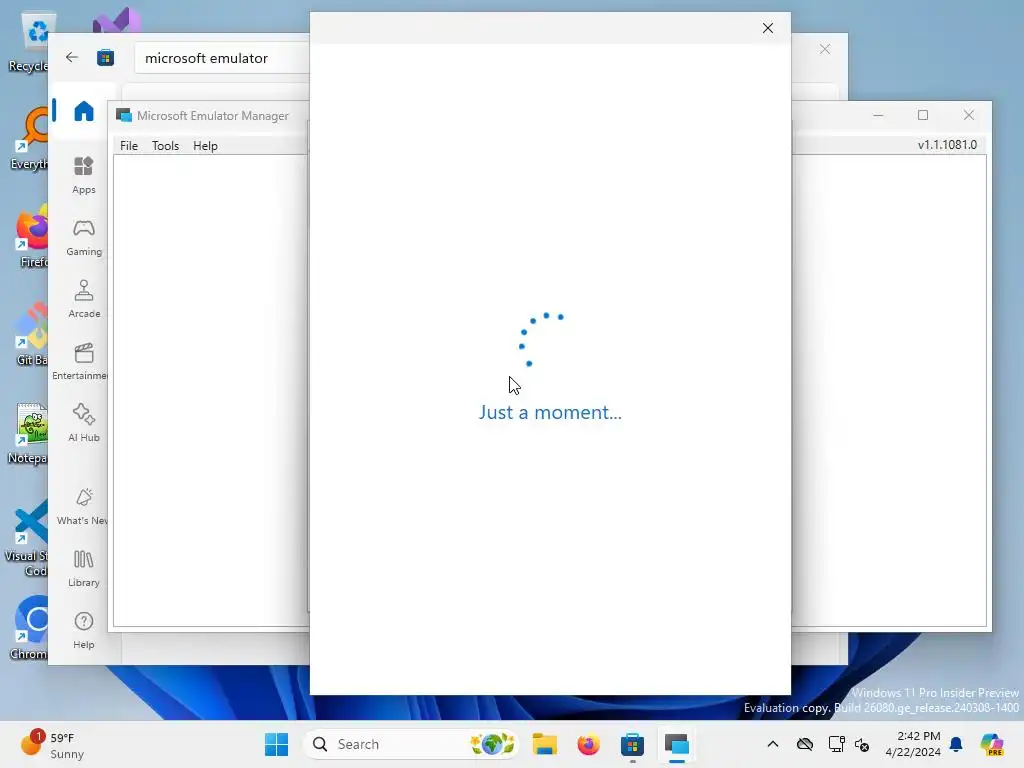Open Gaming section in Store sidebar
The height and width of the screenshot is (768, 1024).
tap(84, 237)
